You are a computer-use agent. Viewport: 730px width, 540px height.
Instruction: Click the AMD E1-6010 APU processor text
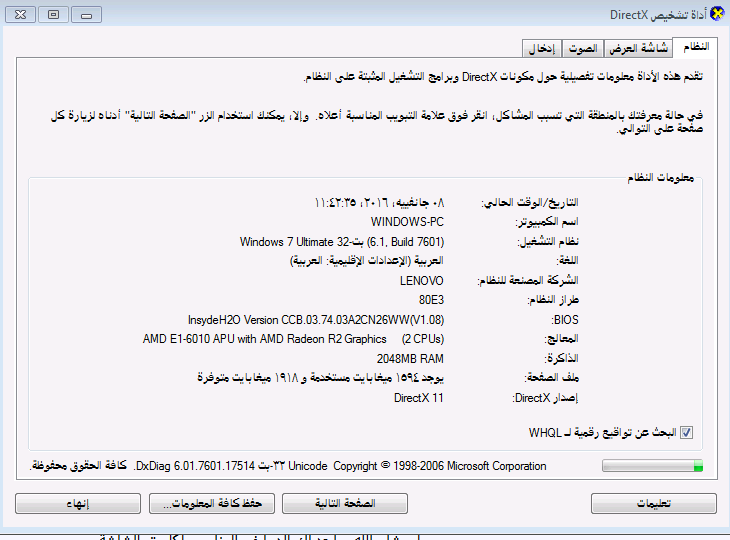pyautogui.click(x=293, y=339)
